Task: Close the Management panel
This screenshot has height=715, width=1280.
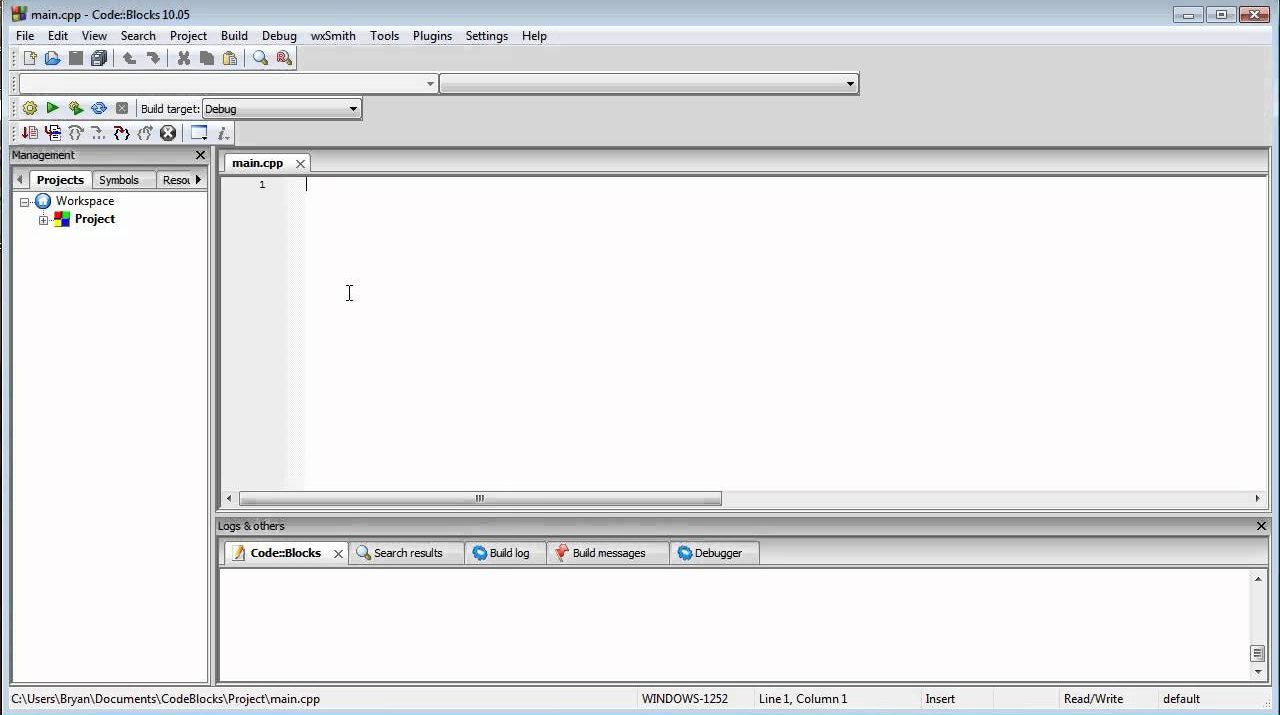Action: click(200, 155)
